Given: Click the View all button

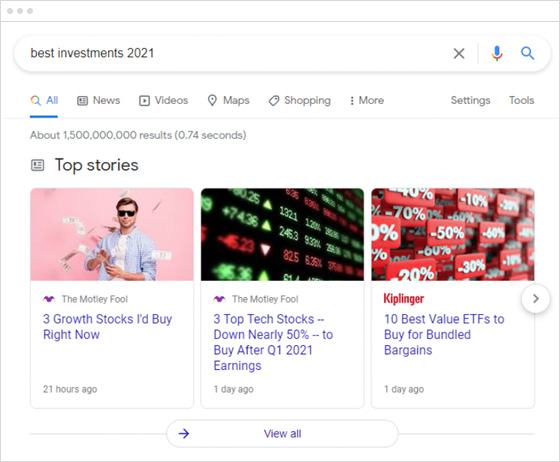Looking at the screenshot, I should (x=282, y=433).
